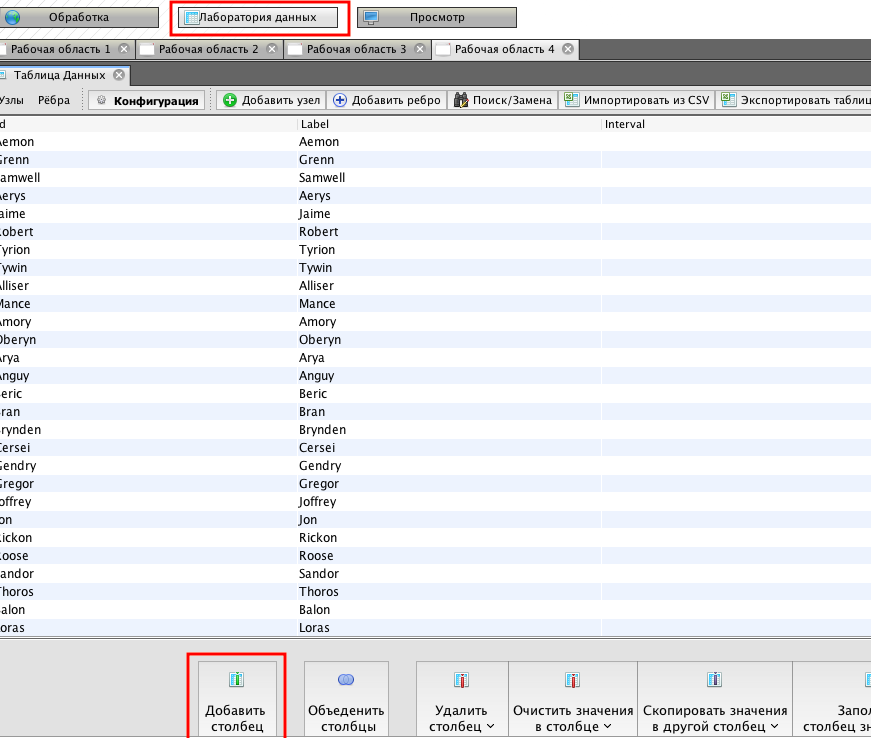Open Search/Replace with the binoculars icon

point(461,100)
